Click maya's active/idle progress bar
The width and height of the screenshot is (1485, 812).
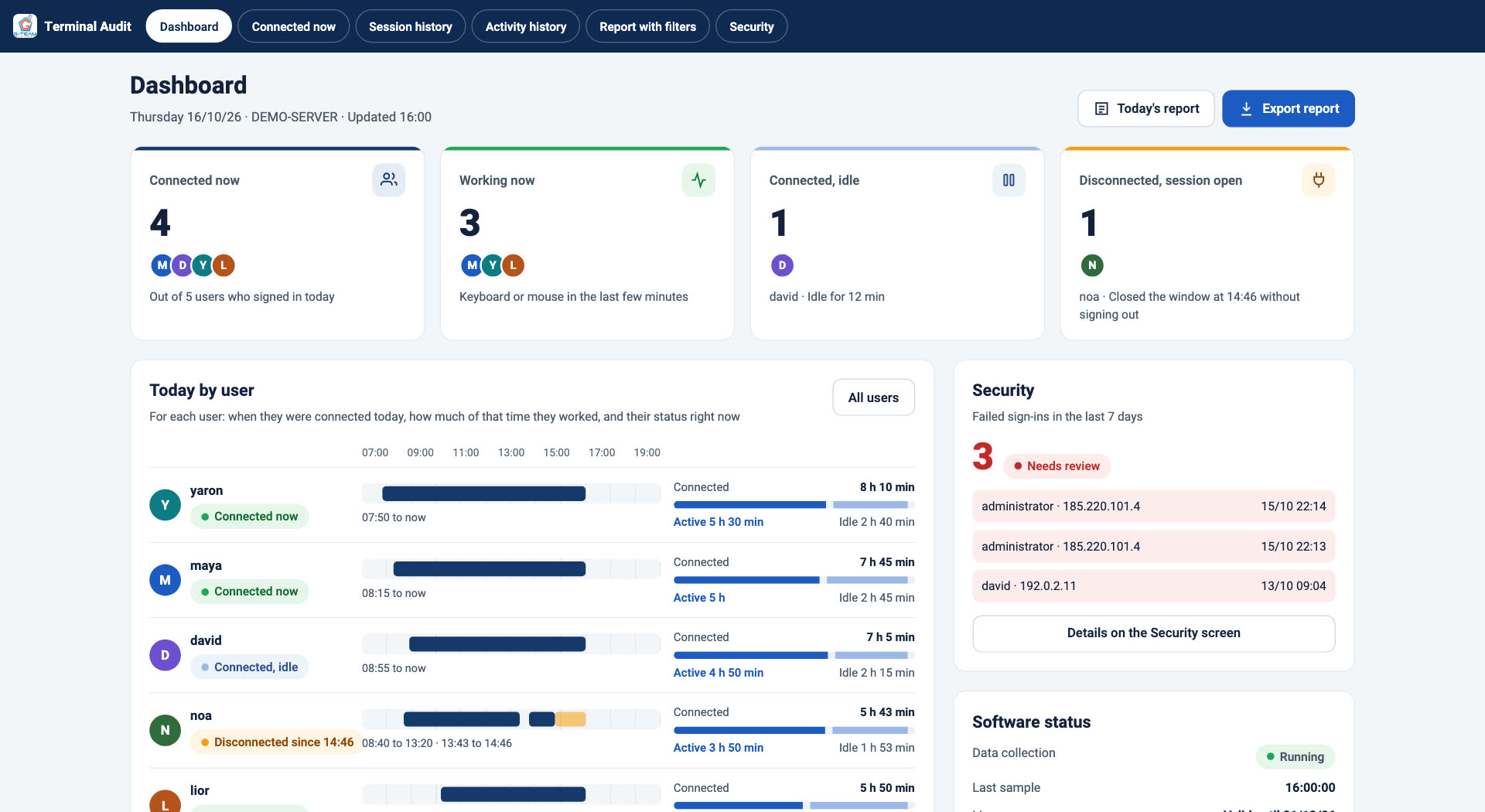point(794,580)
